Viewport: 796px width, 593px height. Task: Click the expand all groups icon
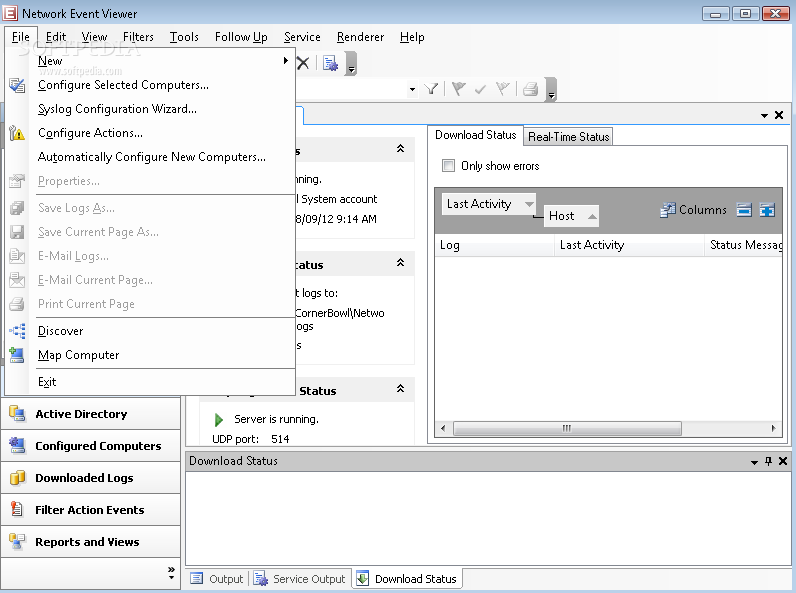[767, 210]
